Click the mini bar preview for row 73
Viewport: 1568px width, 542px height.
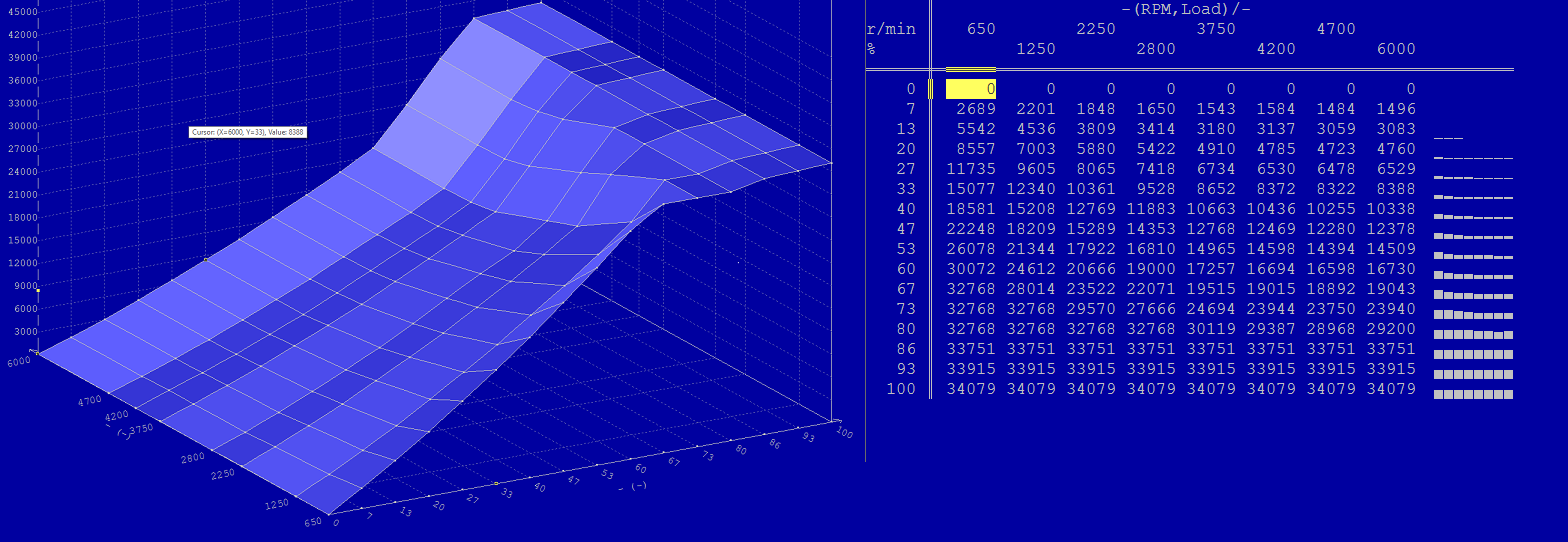pos(1473,313)
